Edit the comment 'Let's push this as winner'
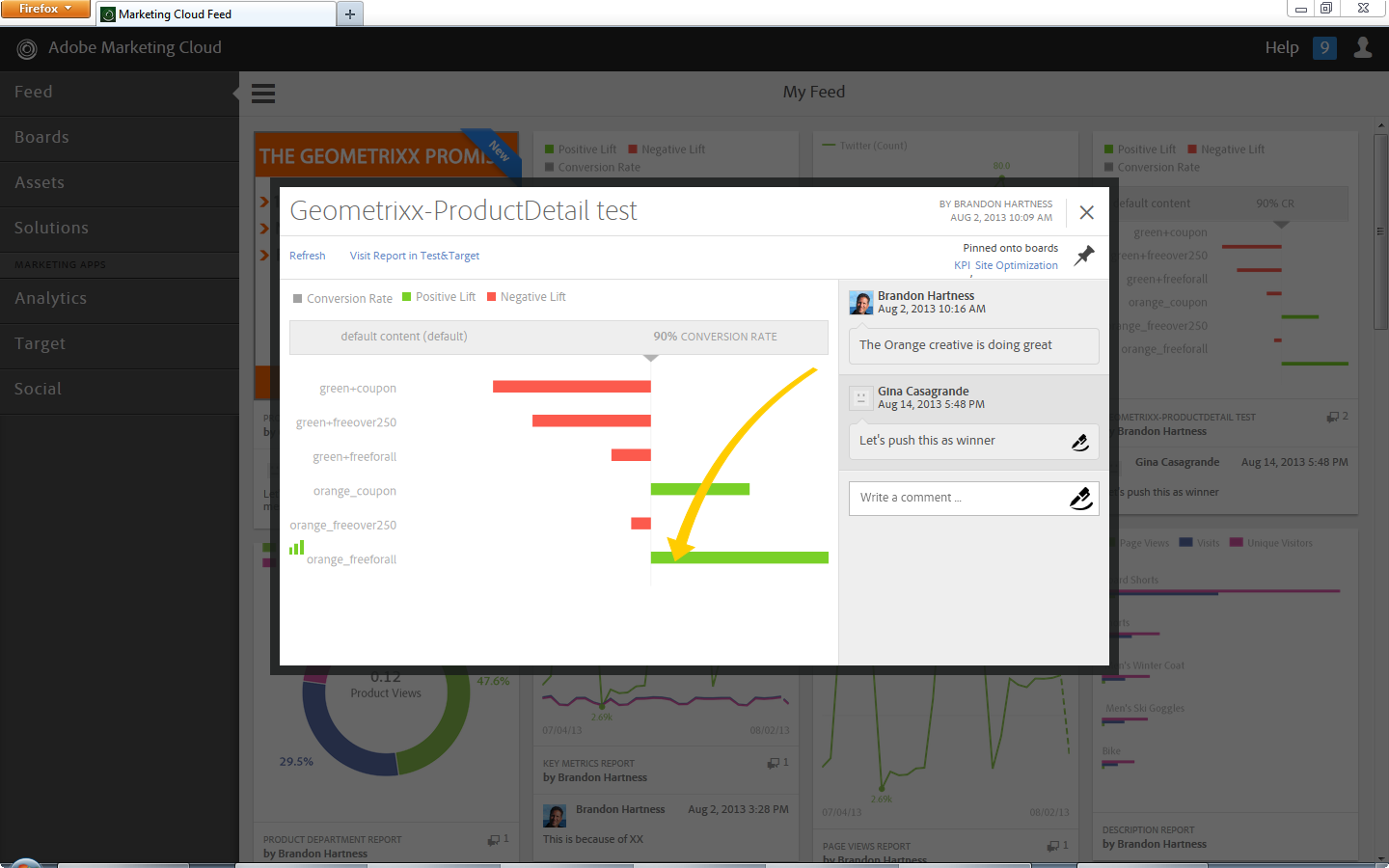The width and height of the screenshot is (1389, 868). tap(1080, 442)
